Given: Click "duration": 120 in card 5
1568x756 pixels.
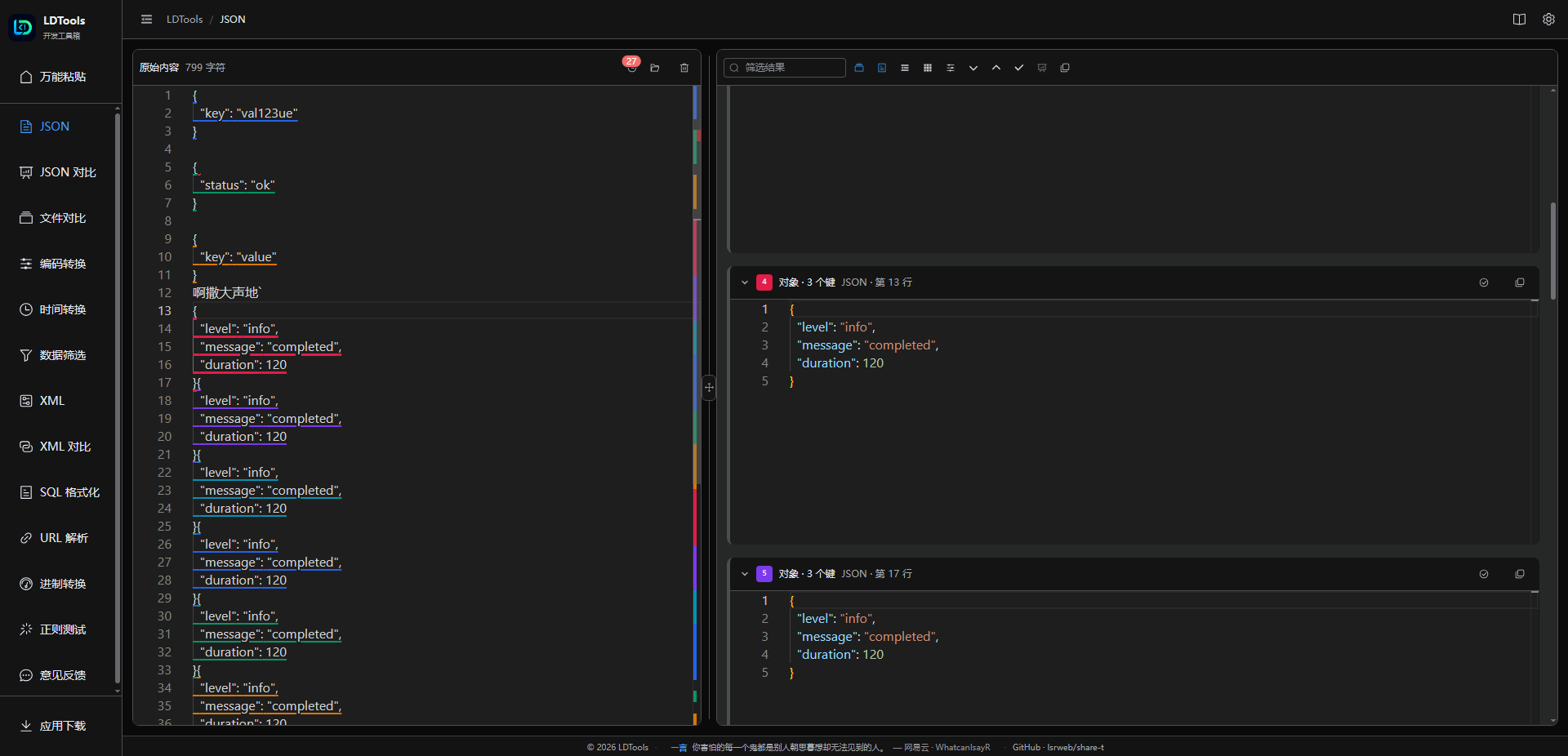Looking at the screenshot, I should point(840,655).
